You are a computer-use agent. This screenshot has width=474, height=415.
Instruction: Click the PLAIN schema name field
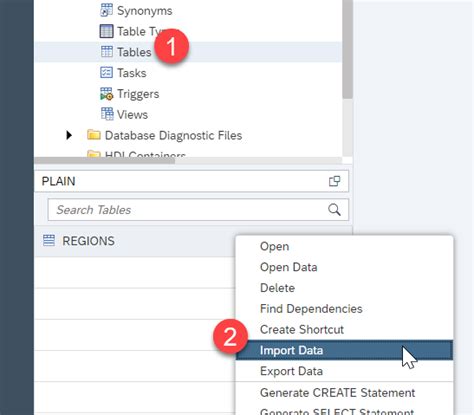192,181
